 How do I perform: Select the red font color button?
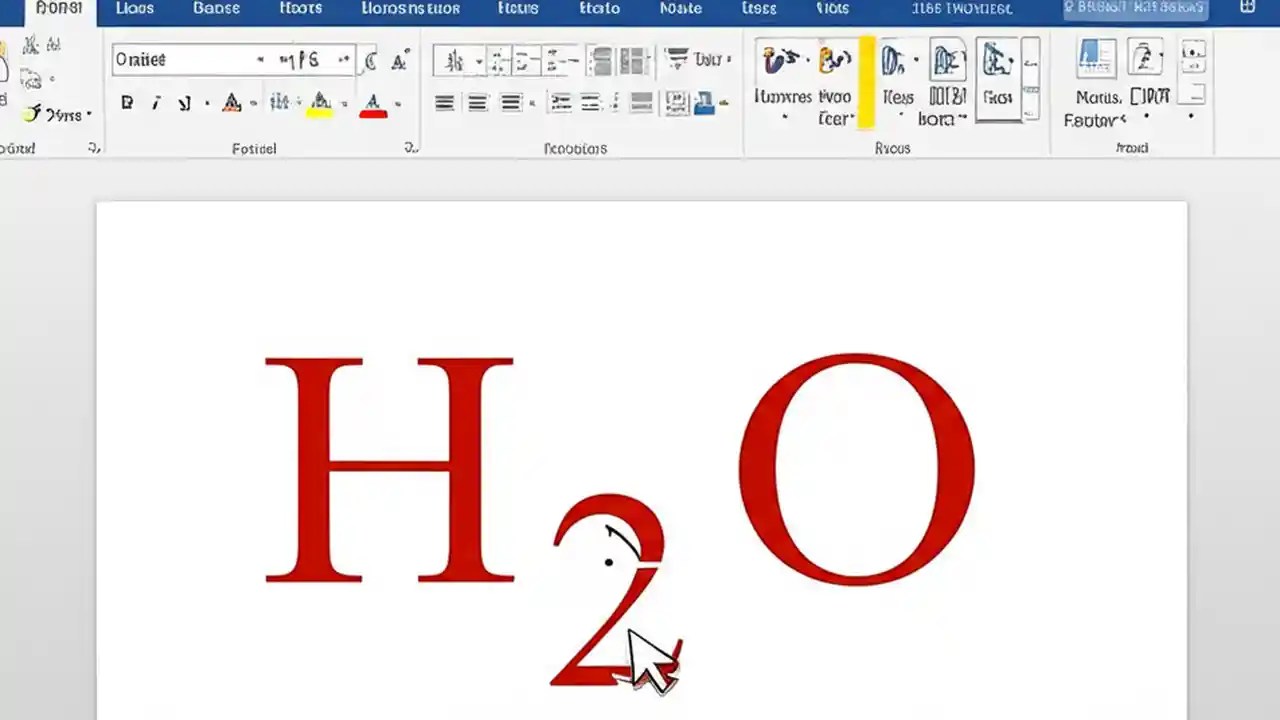(x=373, y=102)
